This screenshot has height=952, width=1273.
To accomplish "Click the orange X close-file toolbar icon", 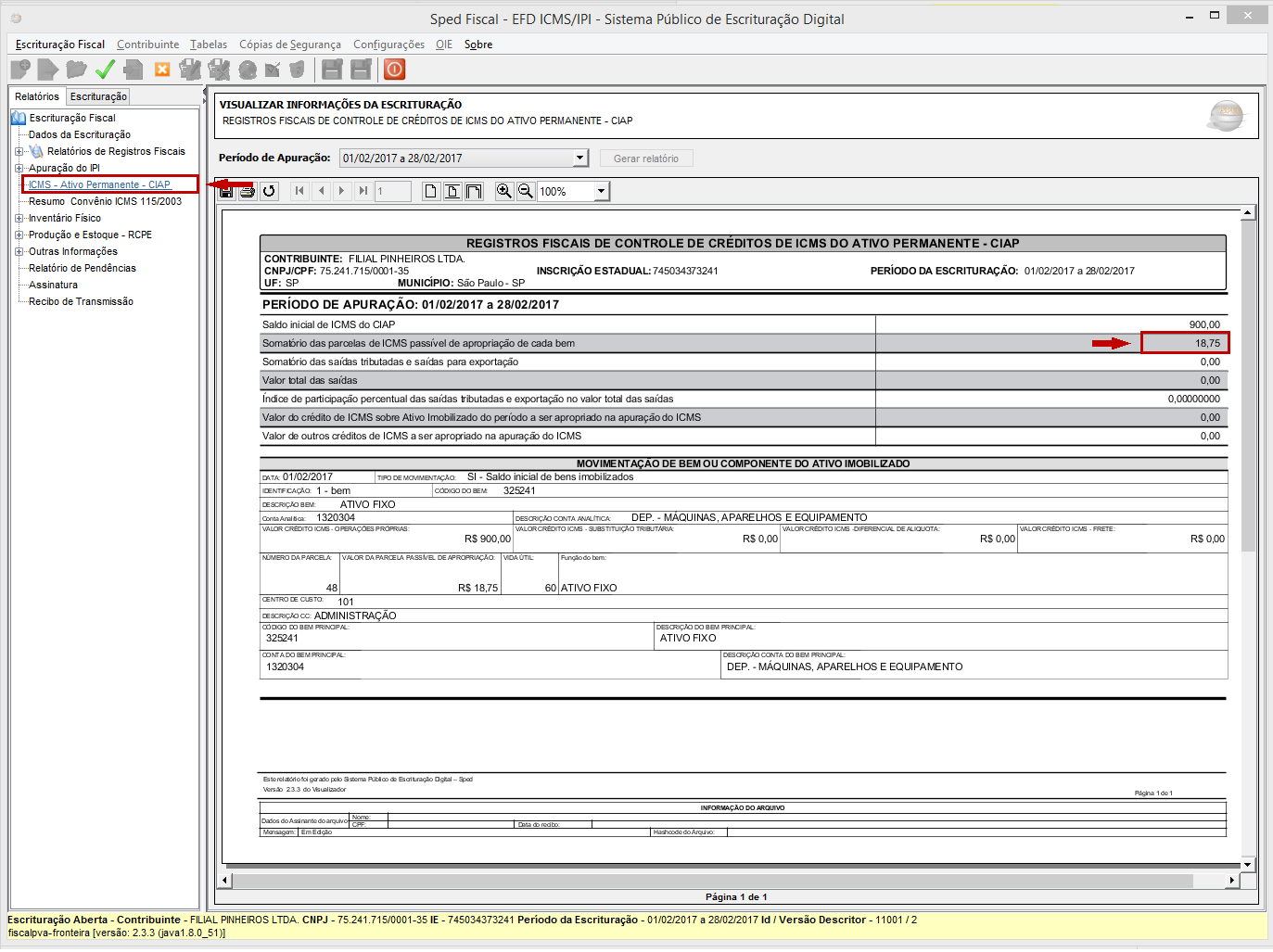I will [x=162, y=70].
